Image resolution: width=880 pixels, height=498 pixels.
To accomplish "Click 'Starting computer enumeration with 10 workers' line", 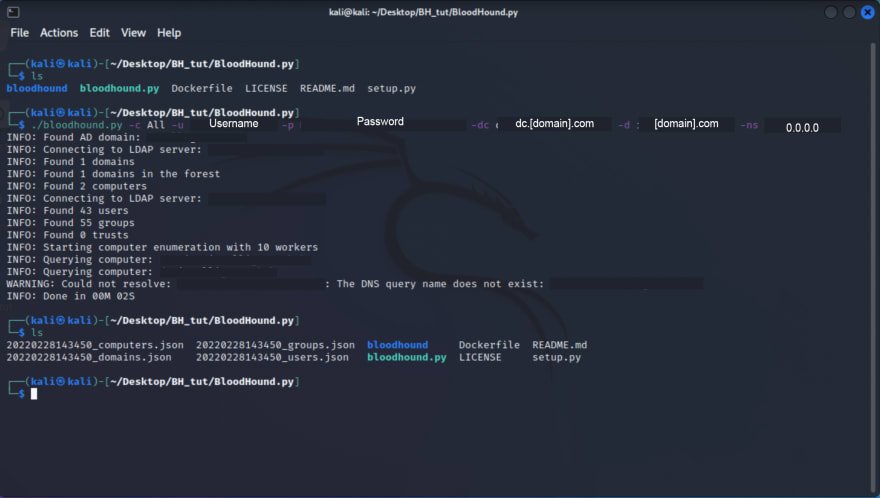I will point(162,248).
